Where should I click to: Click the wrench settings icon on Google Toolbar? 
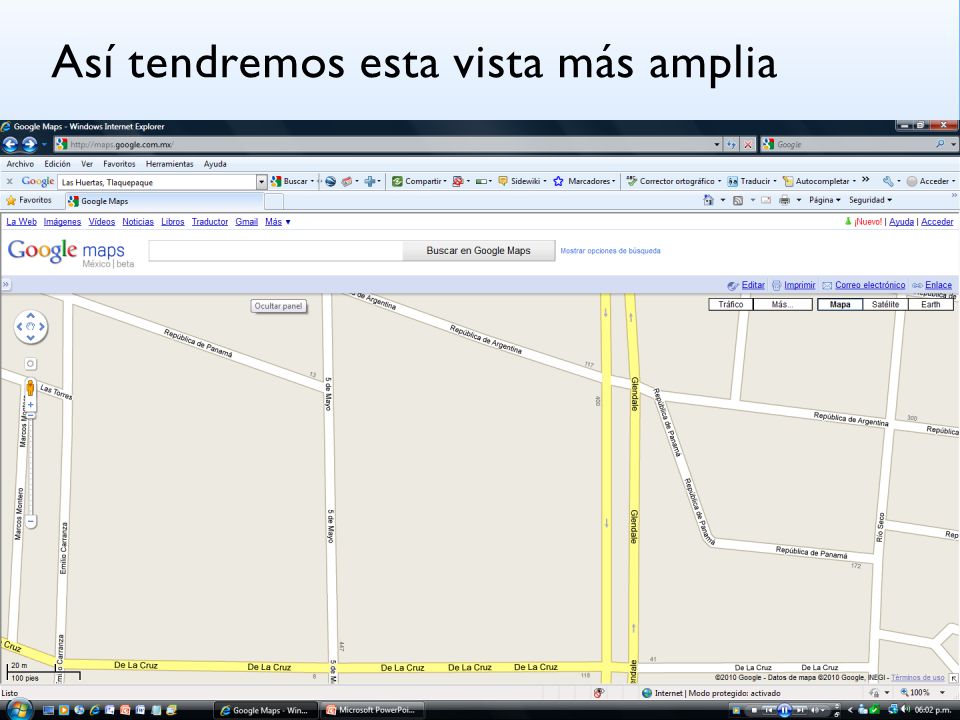click(888, 181)
